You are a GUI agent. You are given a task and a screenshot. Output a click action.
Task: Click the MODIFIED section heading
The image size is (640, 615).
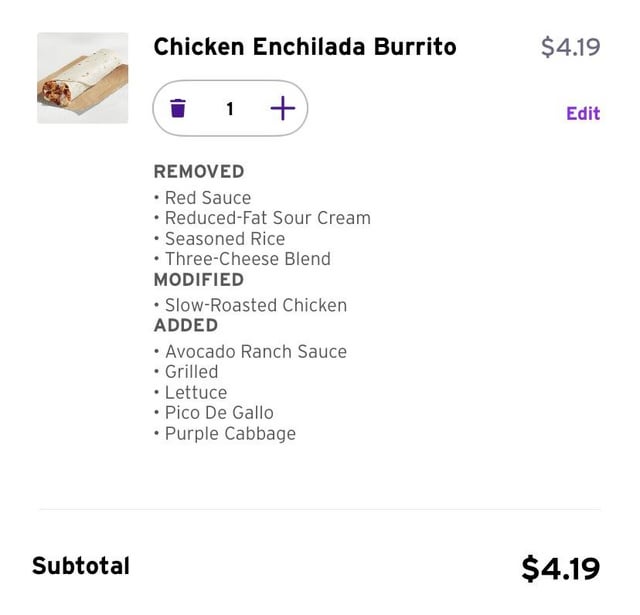(x=198, y=279)
